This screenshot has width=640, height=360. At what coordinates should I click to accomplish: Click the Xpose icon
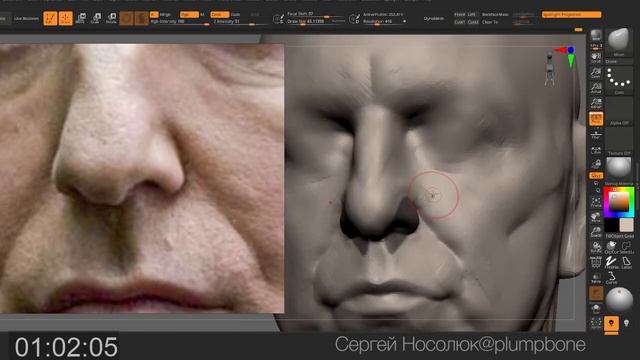pos(596,322)
